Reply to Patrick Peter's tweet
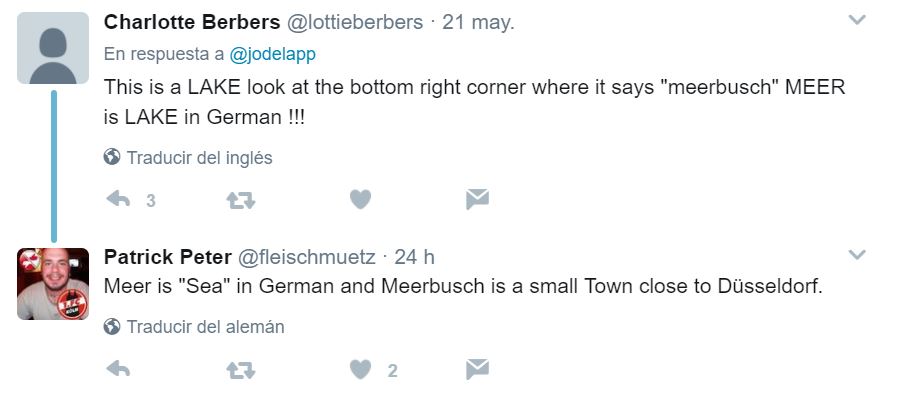The height and width of the screenshot is (395, 904). 118,369
